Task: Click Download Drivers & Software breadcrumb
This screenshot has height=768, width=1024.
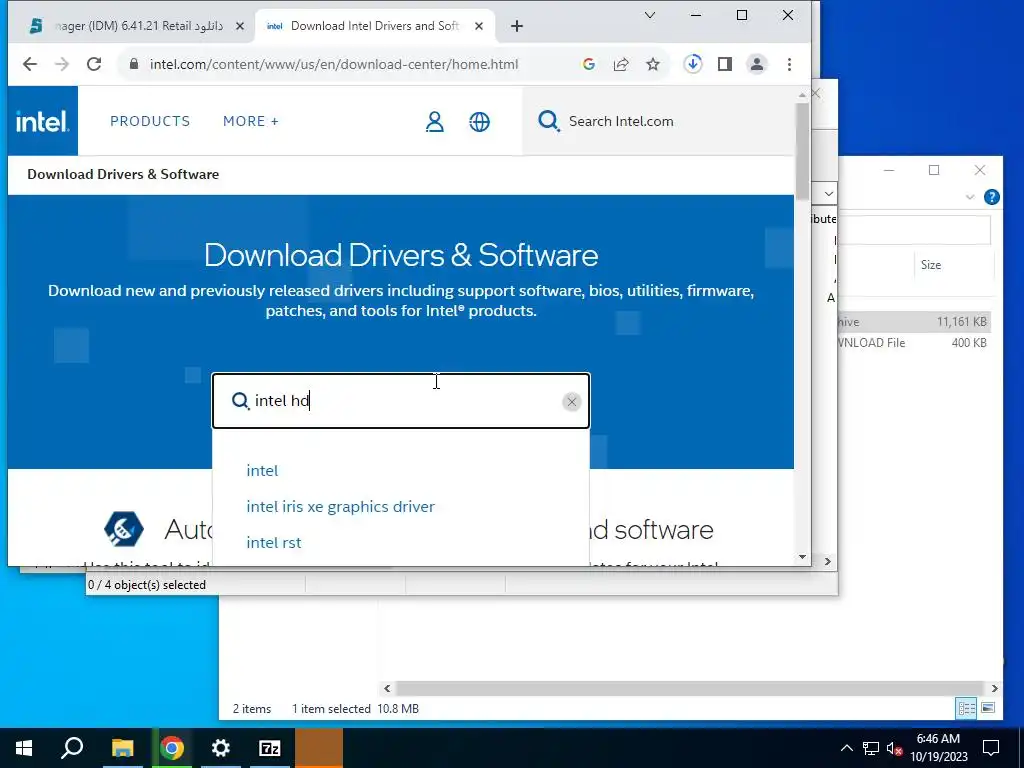Action: [x=123, y=174]
